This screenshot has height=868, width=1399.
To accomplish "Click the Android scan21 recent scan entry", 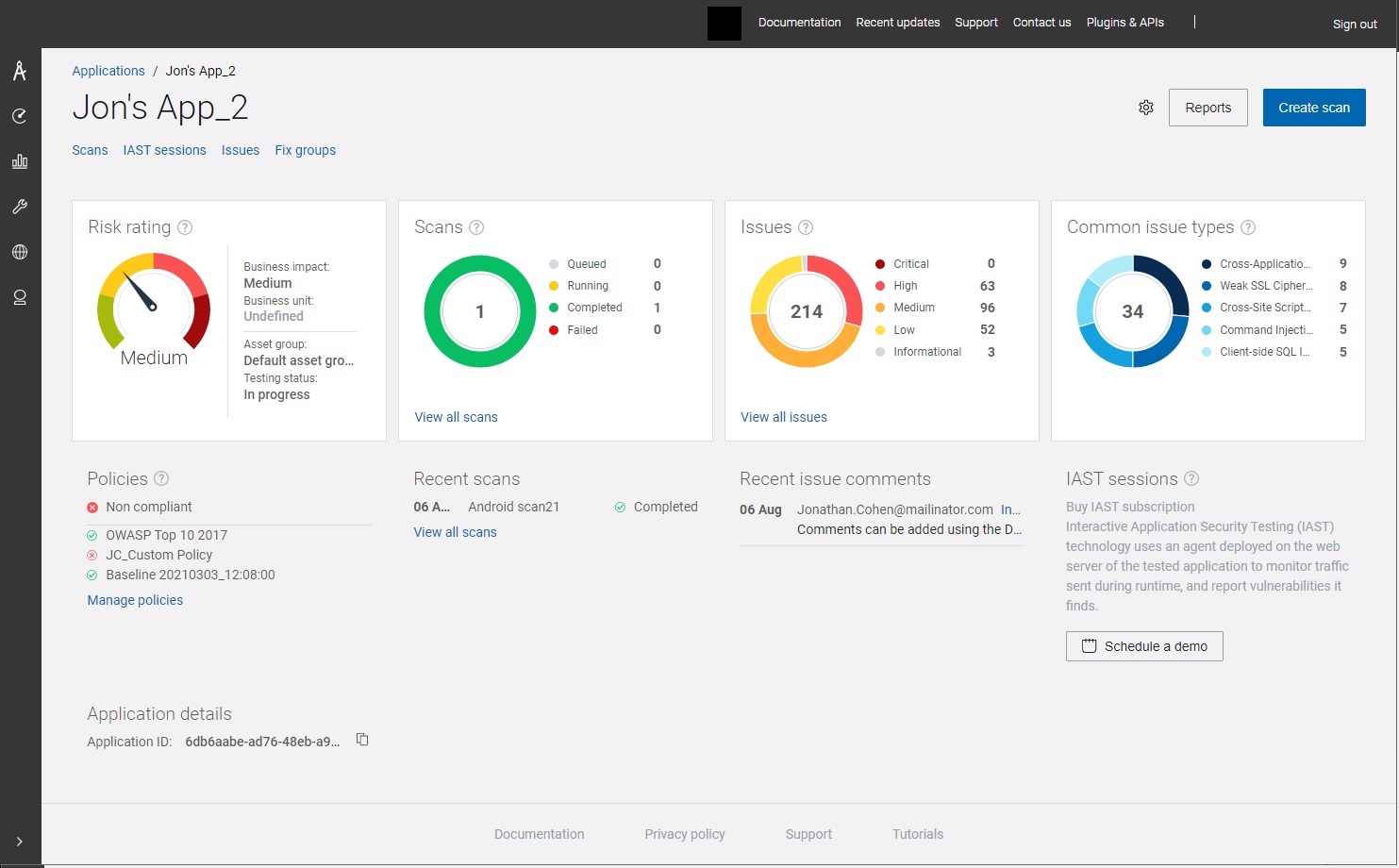I will 513,507.
